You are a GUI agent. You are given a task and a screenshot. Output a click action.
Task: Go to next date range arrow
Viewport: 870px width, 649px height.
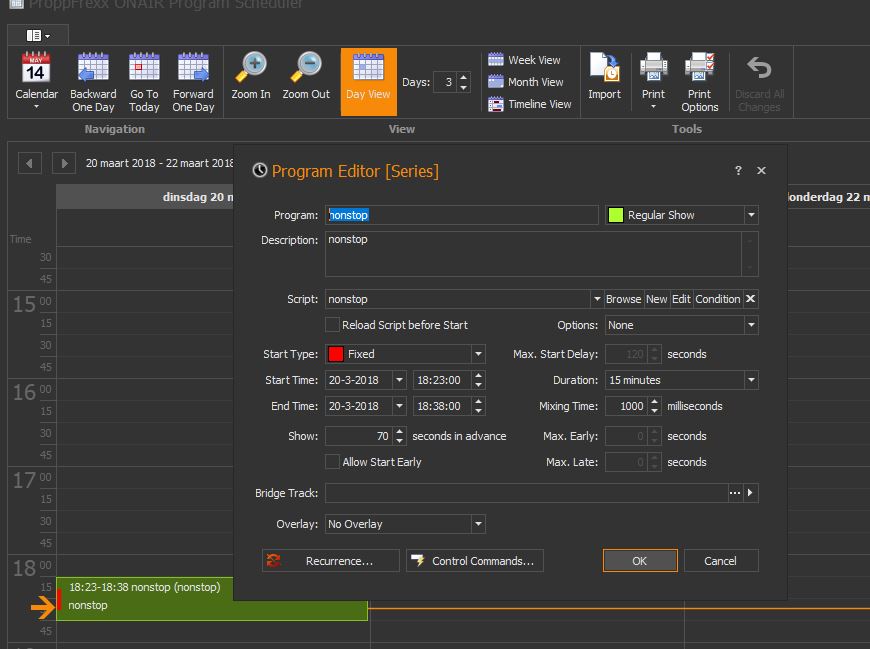point(64,163)
